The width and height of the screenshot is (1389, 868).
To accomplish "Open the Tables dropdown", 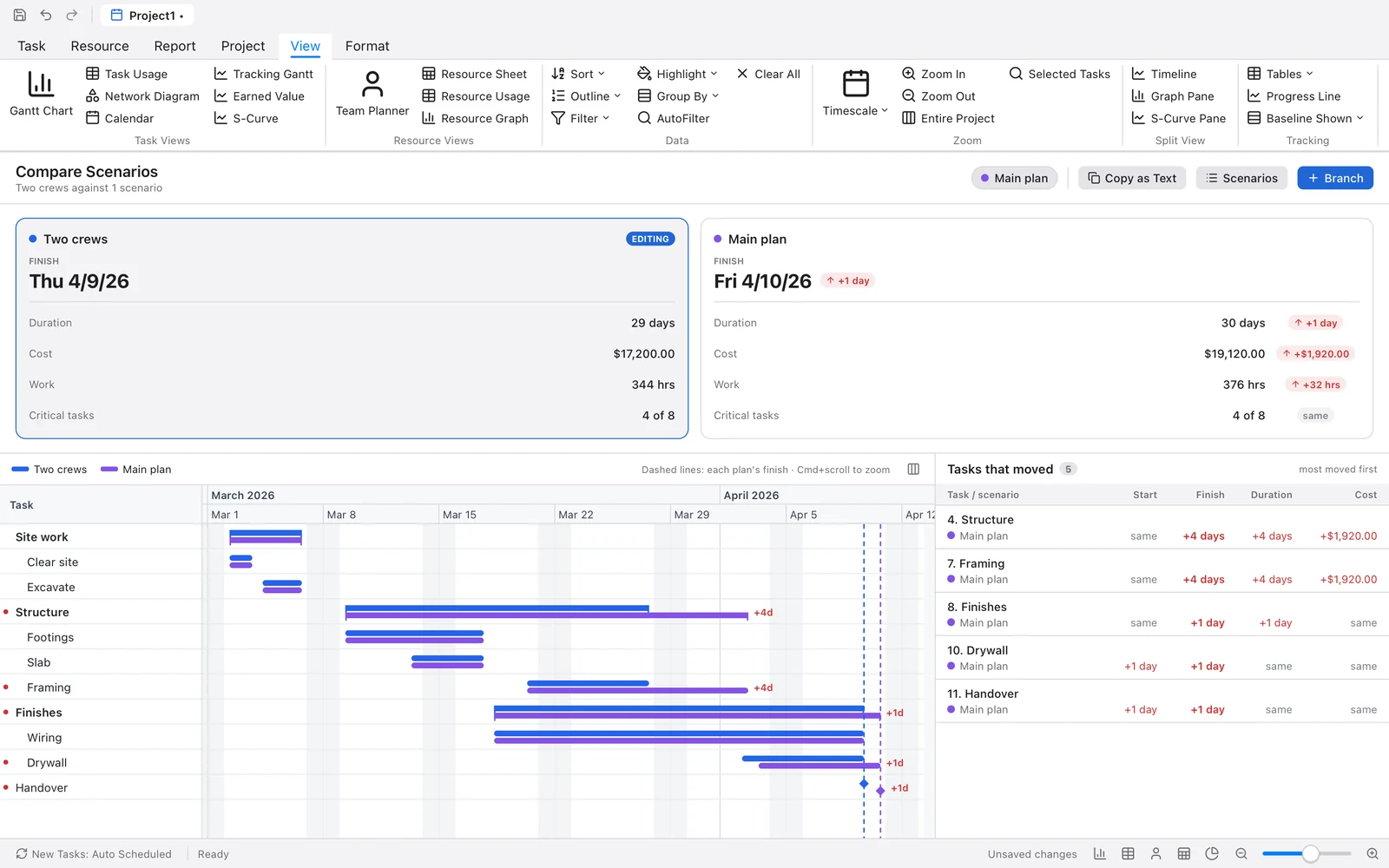I will tap(1280, 74).
